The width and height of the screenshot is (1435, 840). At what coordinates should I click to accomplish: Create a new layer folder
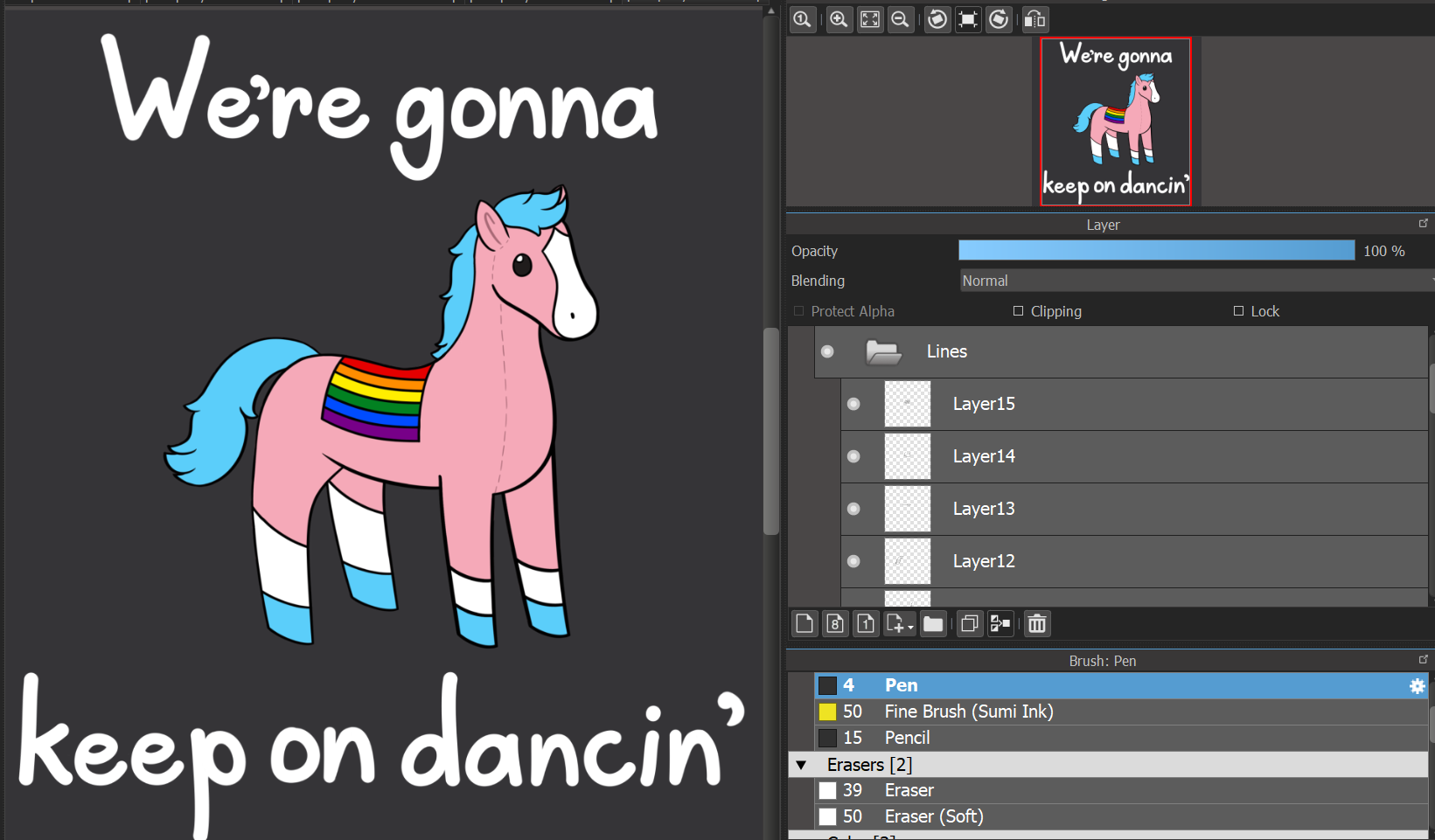tap(933, 624)
